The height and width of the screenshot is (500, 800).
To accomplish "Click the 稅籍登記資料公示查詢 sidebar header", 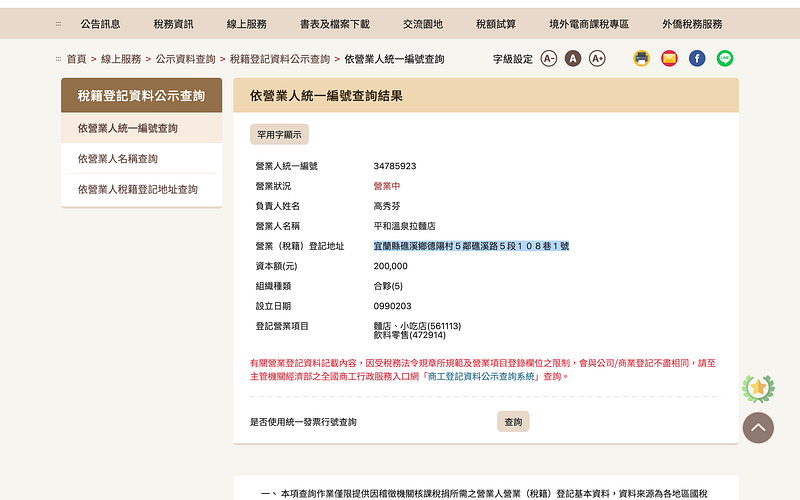I will [141, 95].
